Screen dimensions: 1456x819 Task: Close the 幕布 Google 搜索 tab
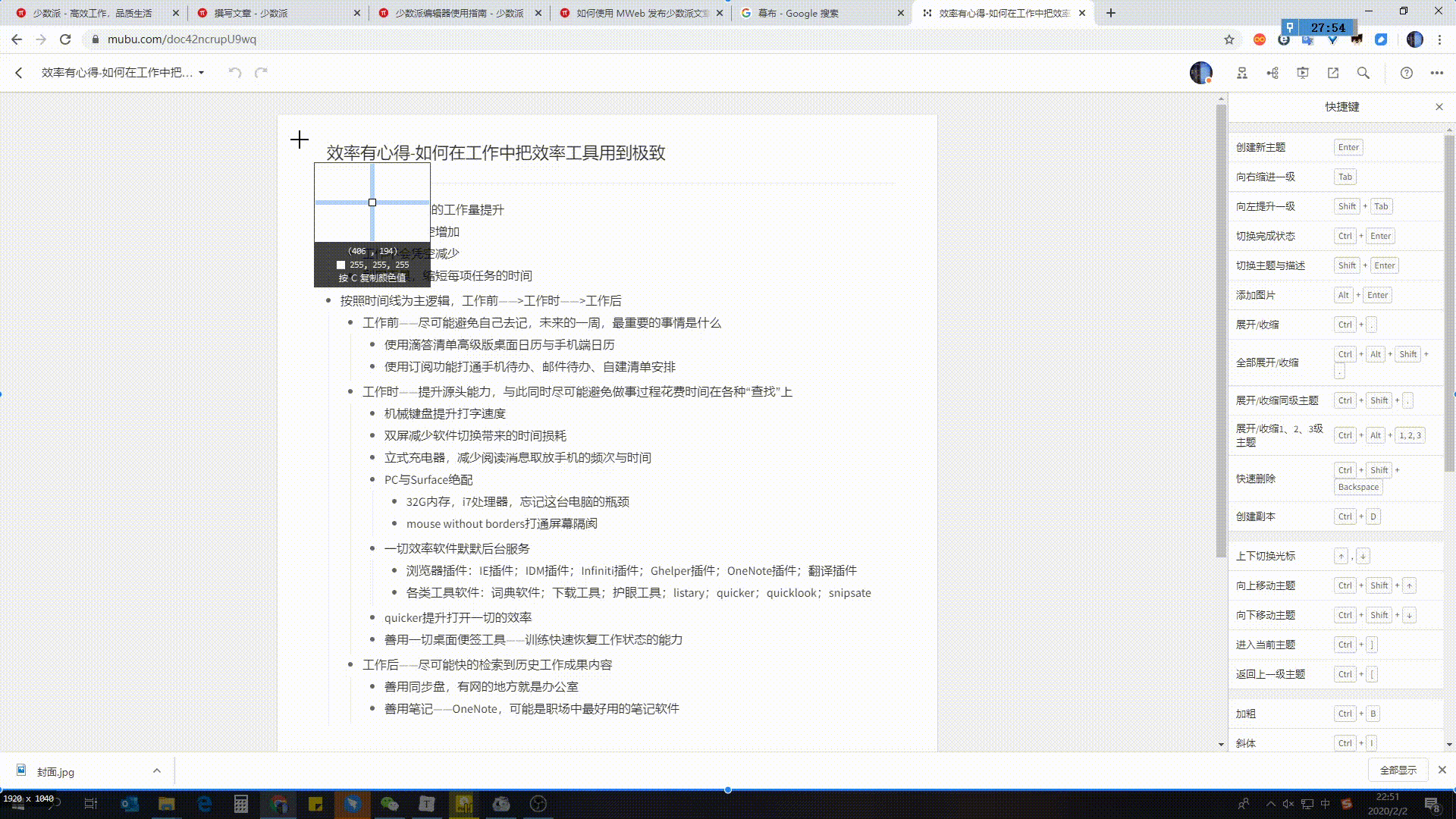pos(901,13)
